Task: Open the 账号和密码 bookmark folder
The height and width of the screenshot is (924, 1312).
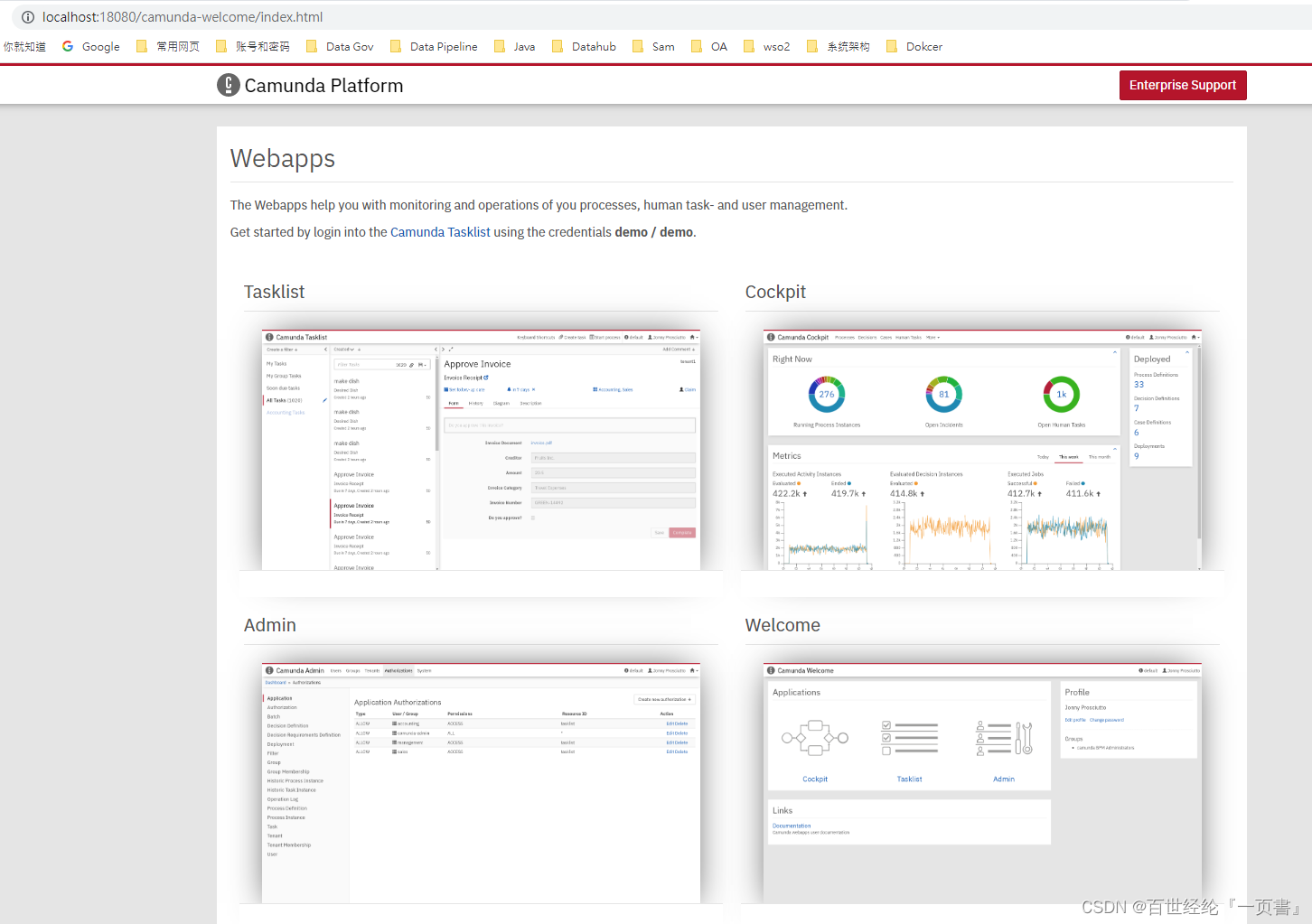Action: point(253,47)
